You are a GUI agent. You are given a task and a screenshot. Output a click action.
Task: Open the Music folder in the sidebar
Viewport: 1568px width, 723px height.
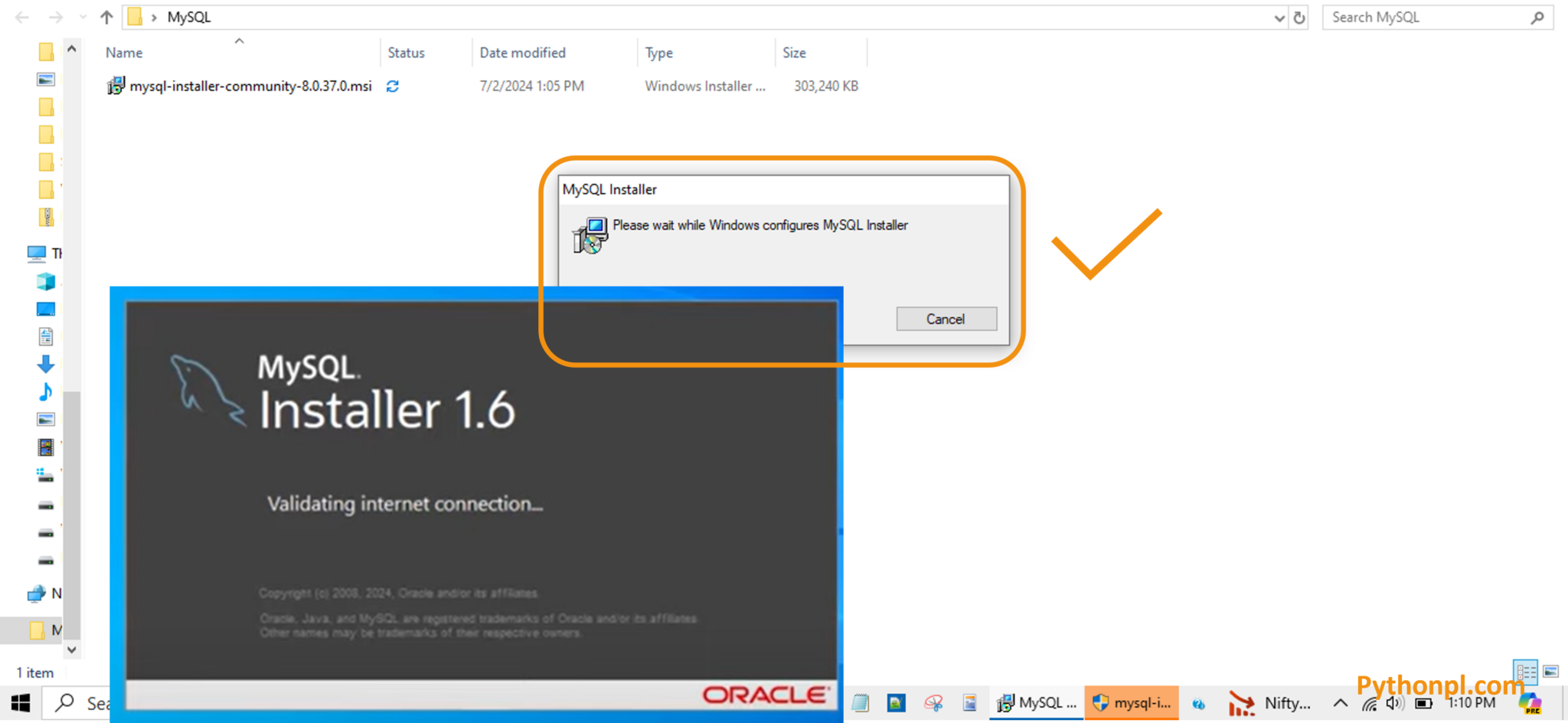[x=45, y=391]
